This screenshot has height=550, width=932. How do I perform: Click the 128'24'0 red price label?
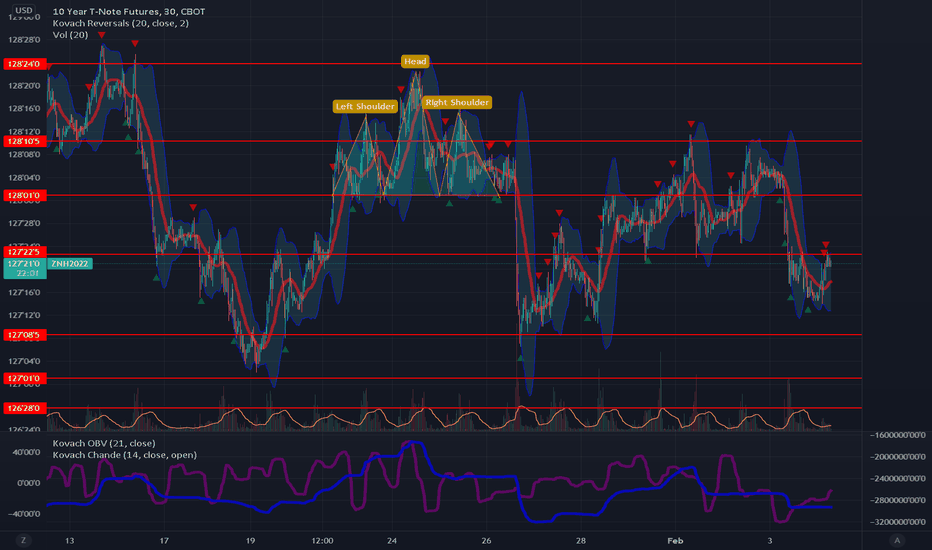click(24, 64)
